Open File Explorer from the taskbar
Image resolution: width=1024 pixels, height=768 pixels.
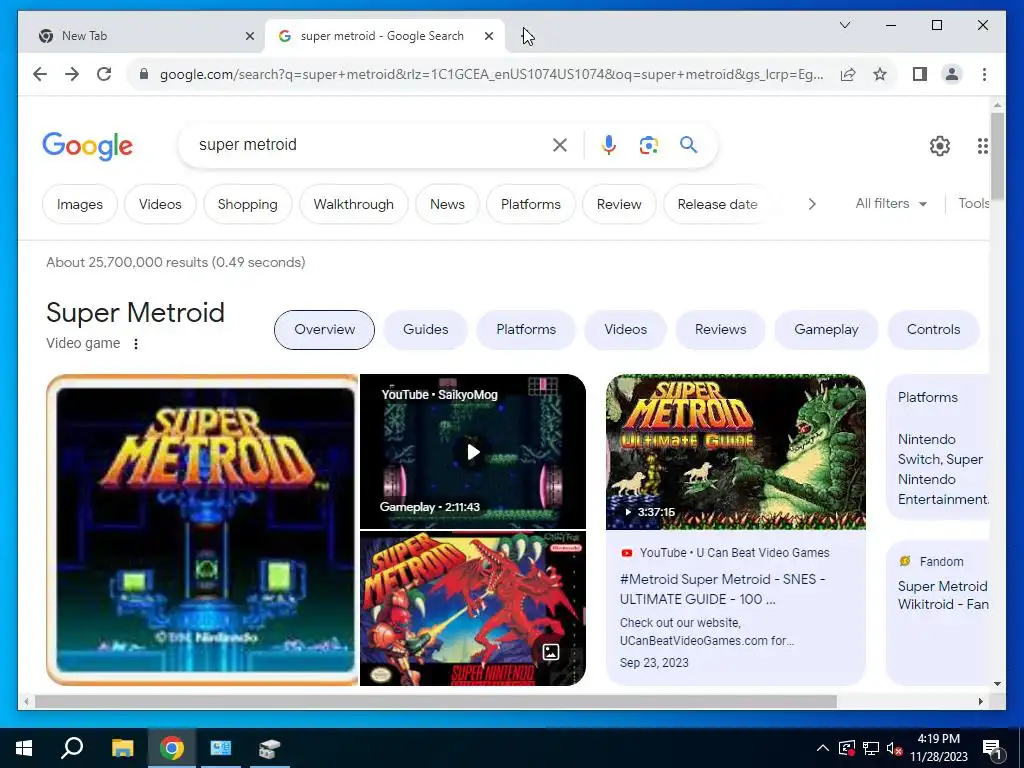122,748
